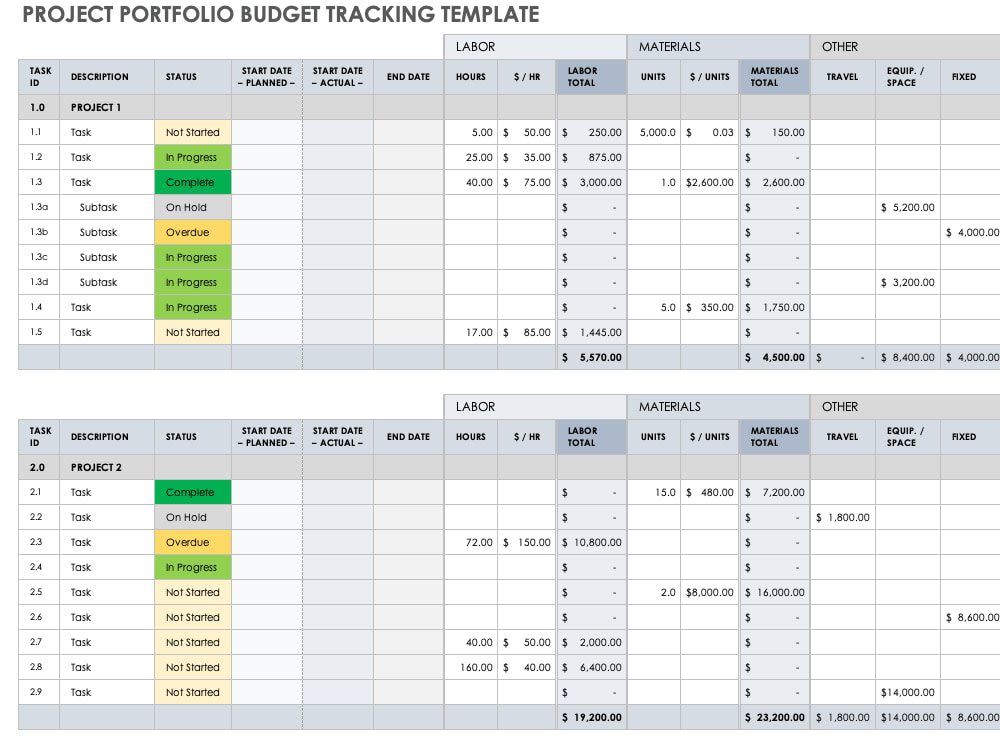Click the HOURS column header in Project 2
This screenshot has height=750, width=1000.
[470, 437]
